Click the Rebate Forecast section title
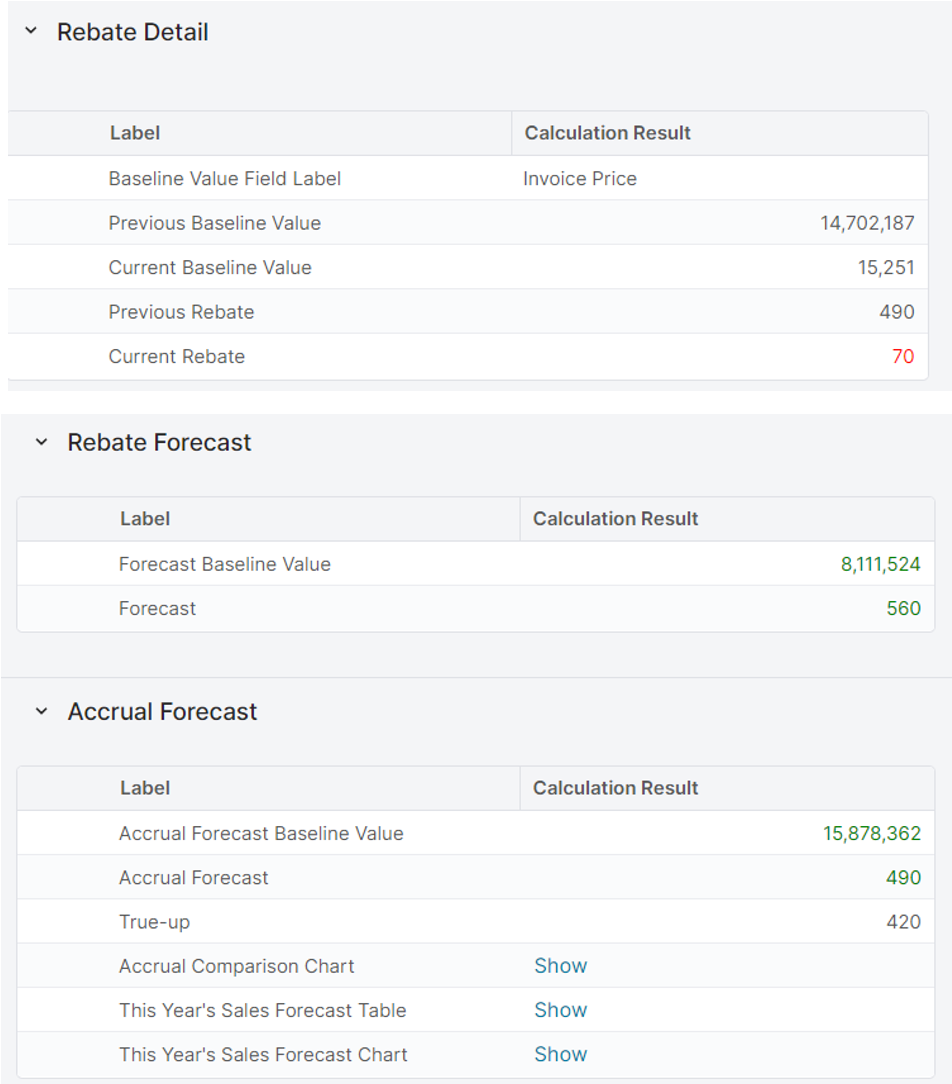The width and height of the screenshot is (952, 1084). click(x=159, y=442)
